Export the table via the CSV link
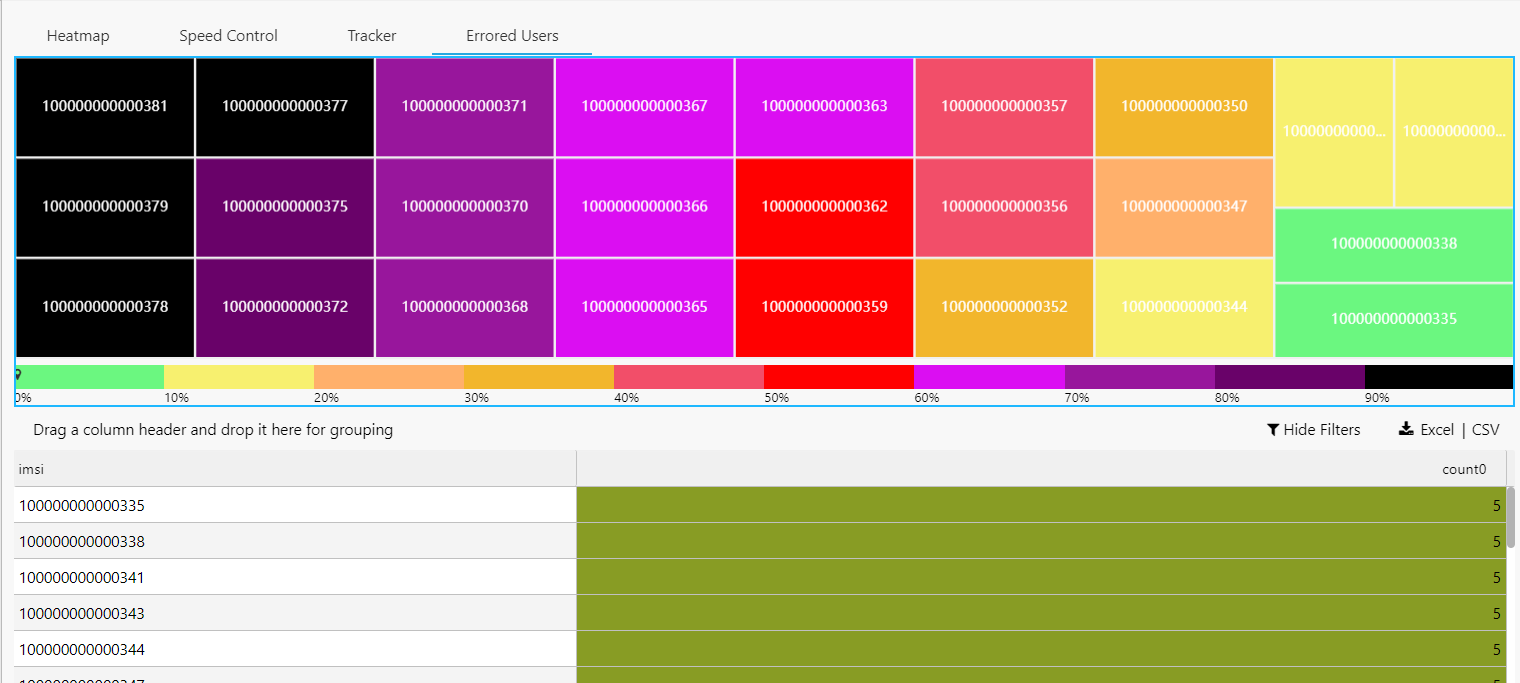 coord(1486,430)
